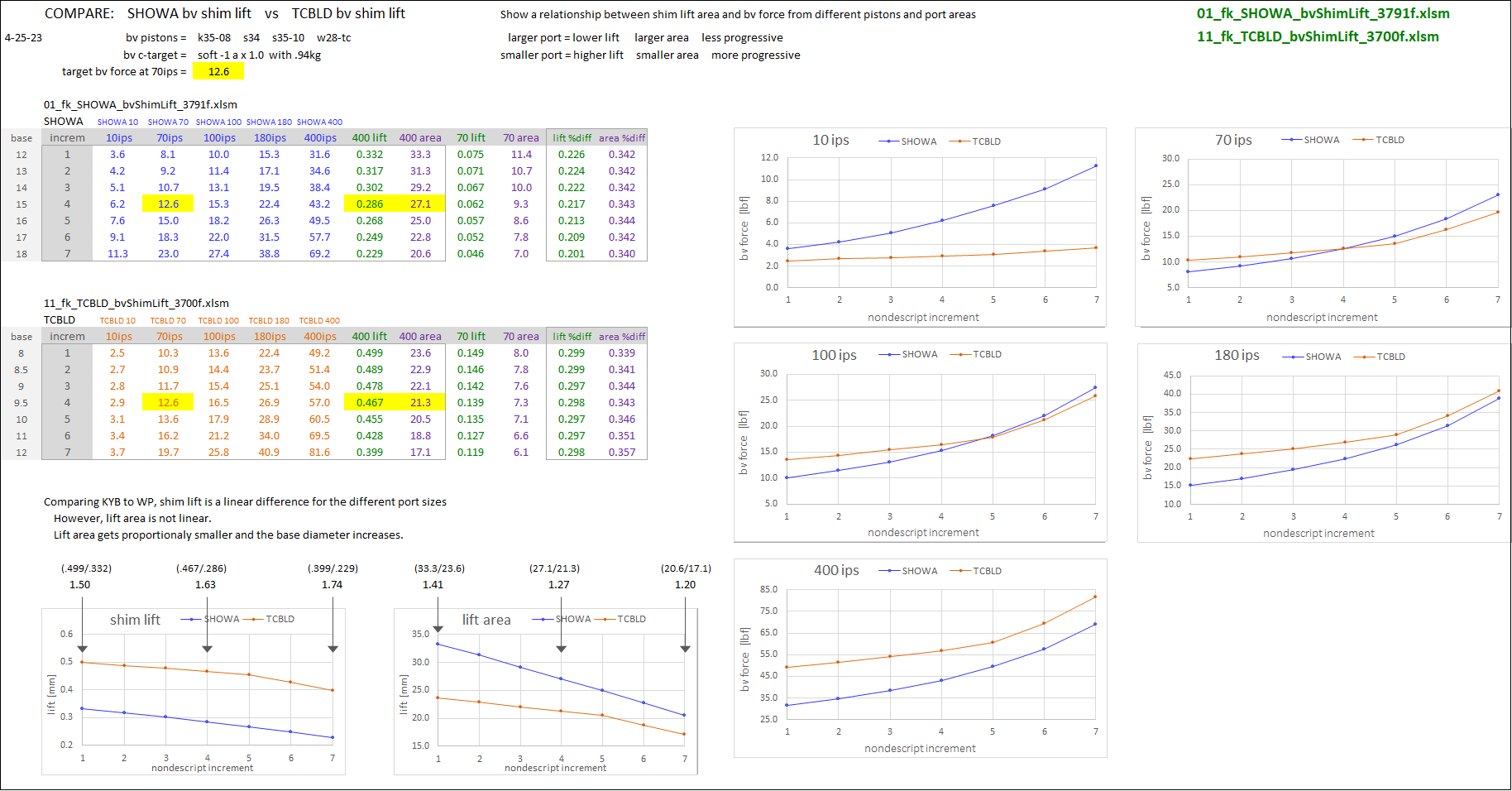Select the "lift %diff" header in the TCBLD table
The image size is (1512, 791).
pos(572,337)
